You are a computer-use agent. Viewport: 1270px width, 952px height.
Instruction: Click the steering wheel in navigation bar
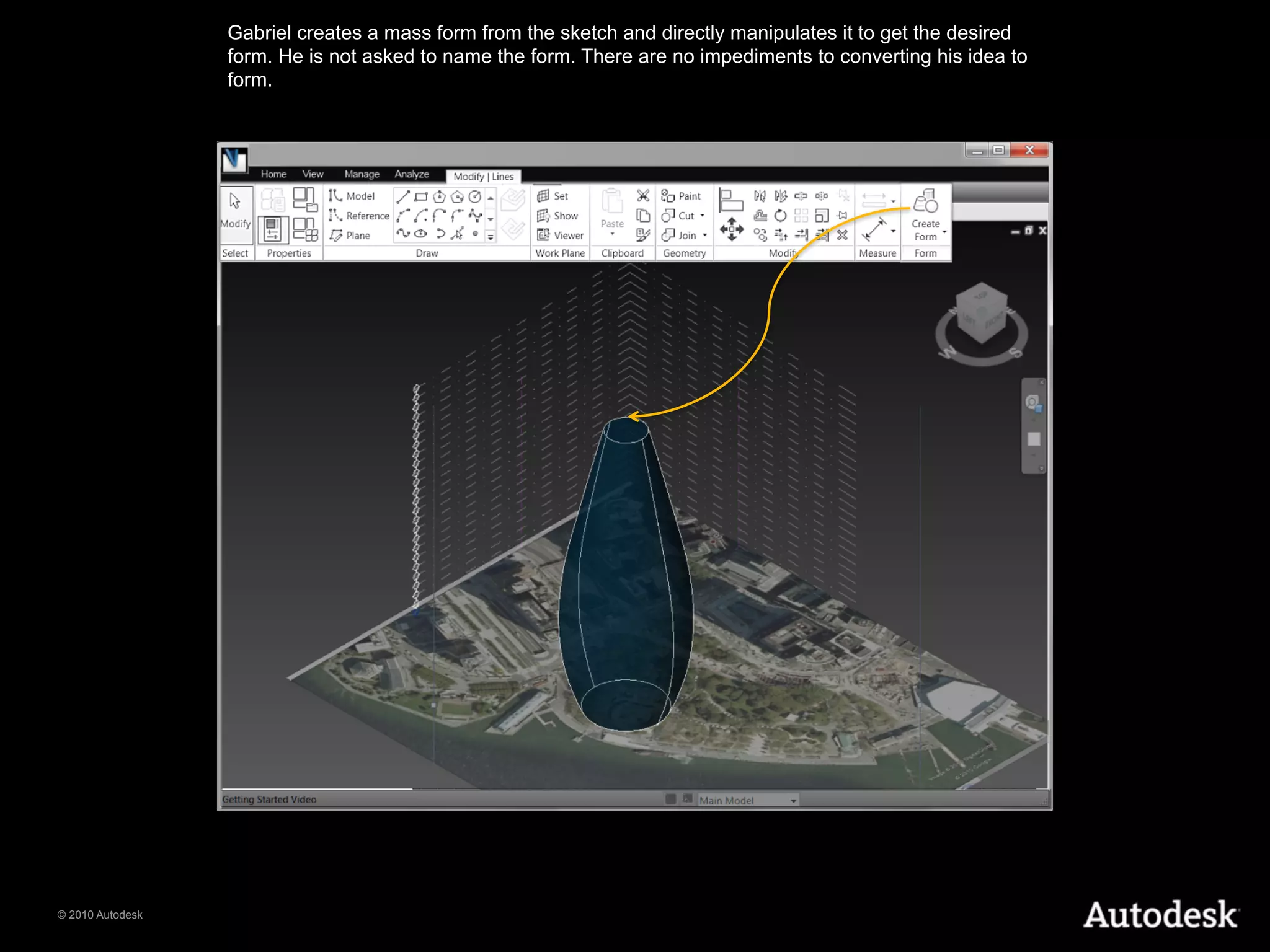tap(1033, 403)
